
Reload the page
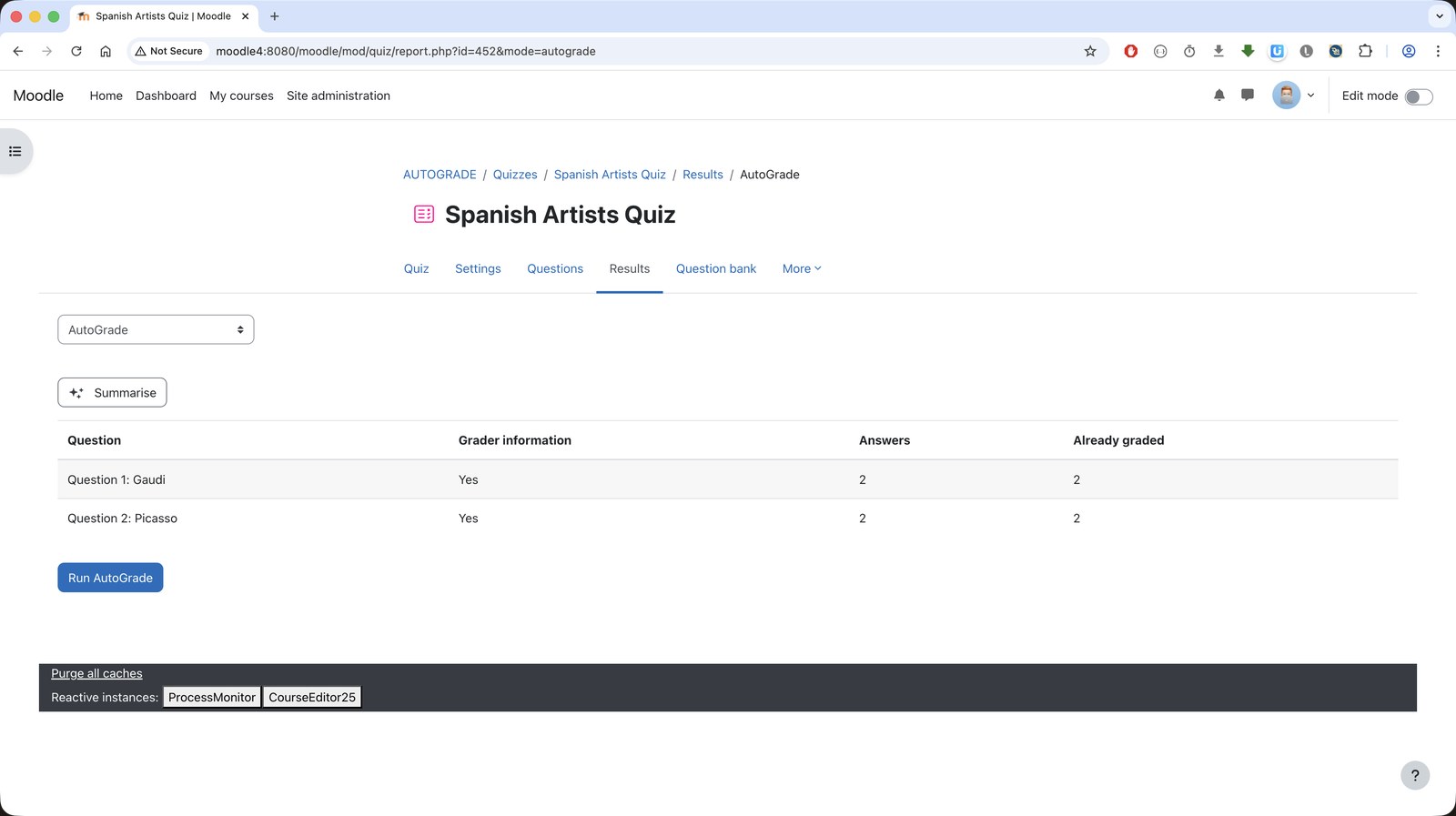pyautogui.click(x=76, y=51)
